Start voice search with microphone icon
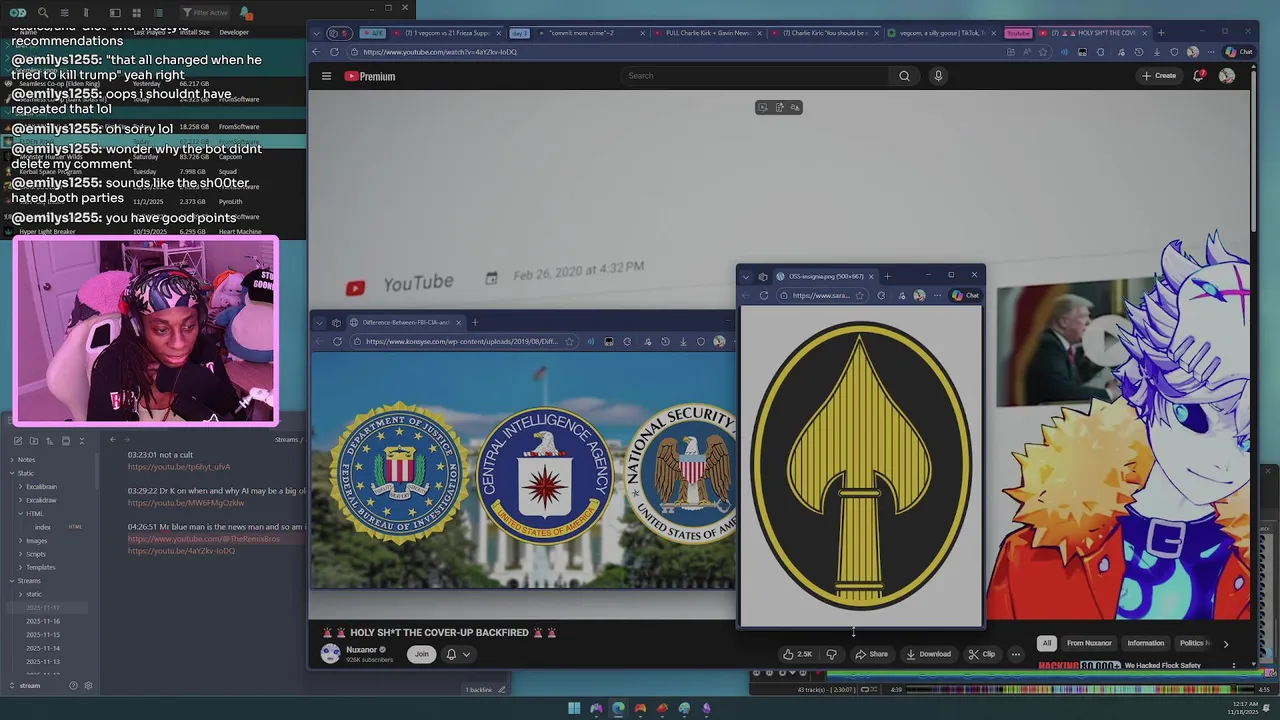1280x720 pixels. (938, 76)
